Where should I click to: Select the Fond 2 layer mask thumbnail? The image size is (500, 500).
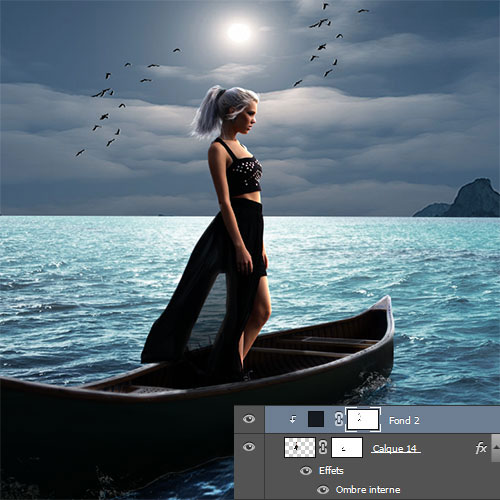coord(363,419)
